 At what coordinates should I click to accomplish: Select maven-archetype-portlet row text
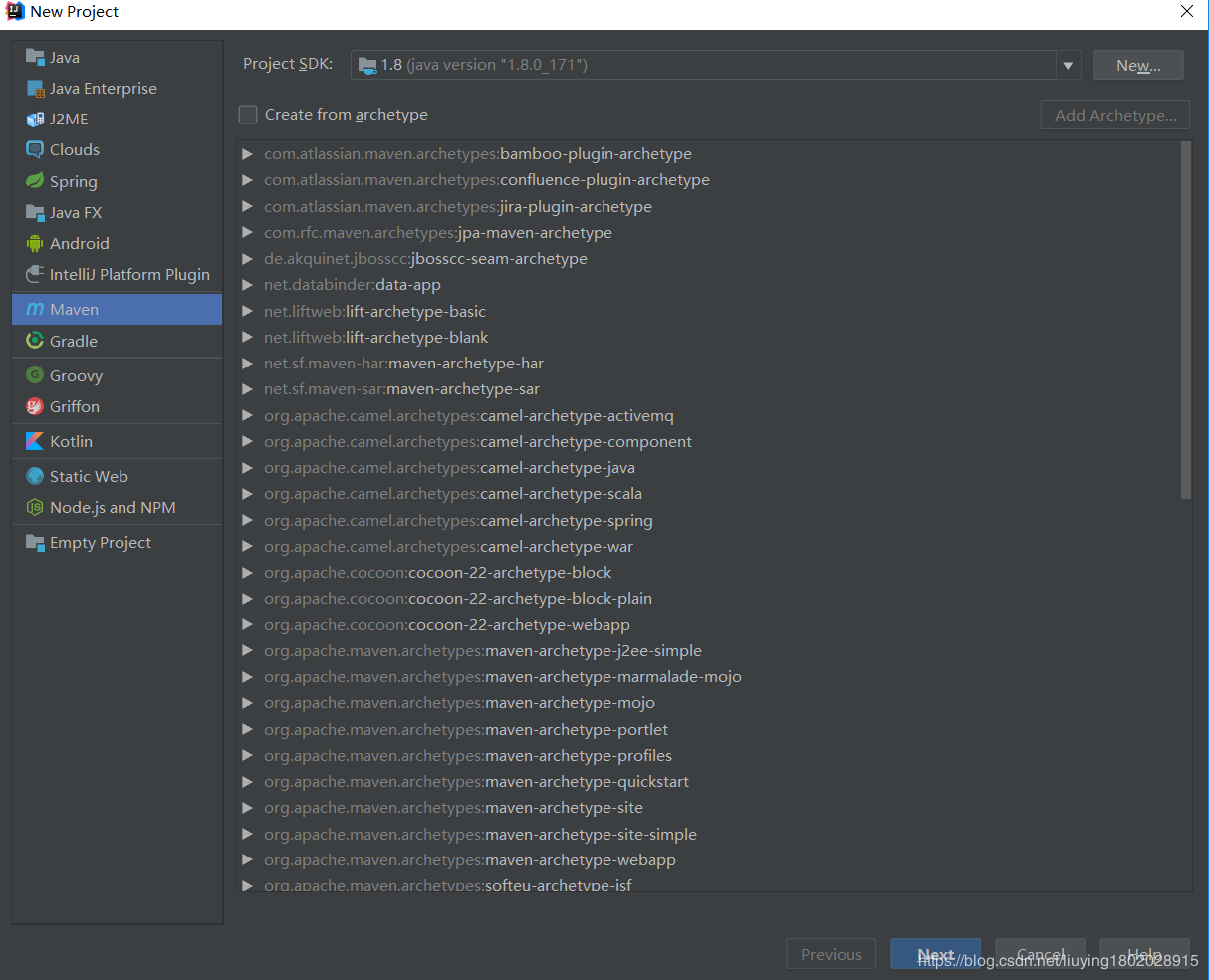pos(466,729)
